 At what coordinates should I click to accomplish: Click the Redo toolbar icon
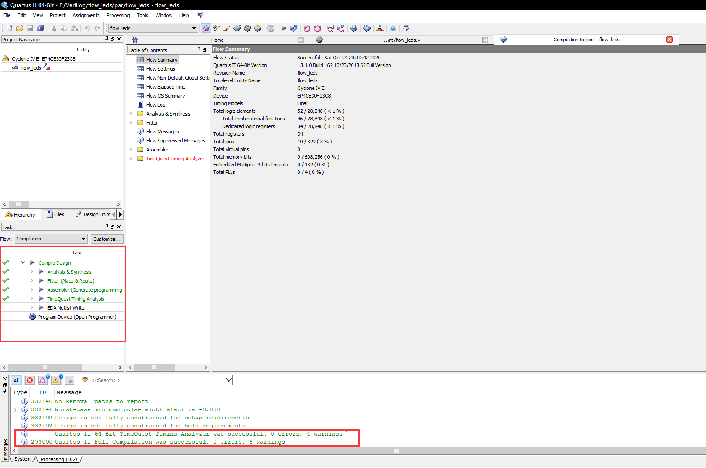pyautogui.click(x=97, y=28)
